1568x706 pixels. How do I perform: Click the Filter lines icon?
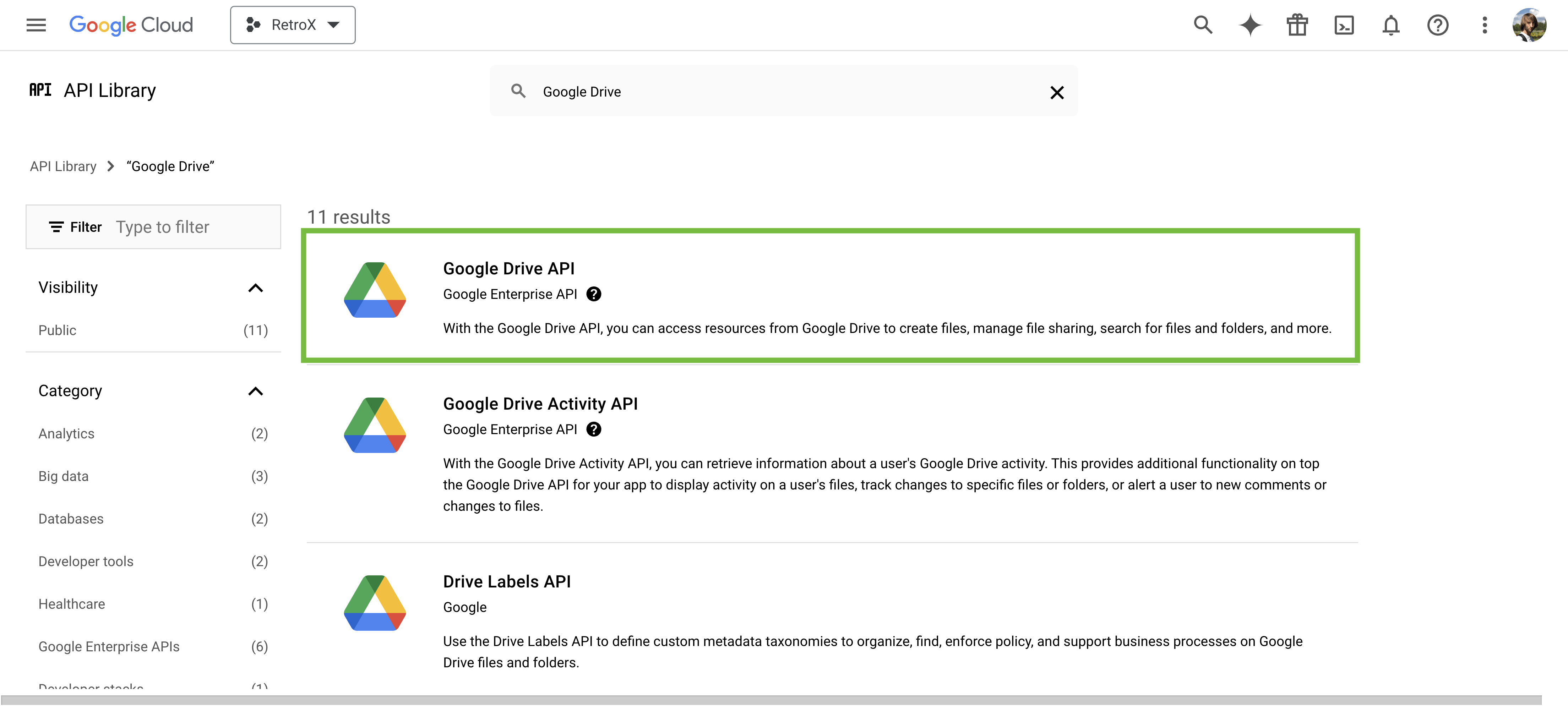tap(56, 227)
